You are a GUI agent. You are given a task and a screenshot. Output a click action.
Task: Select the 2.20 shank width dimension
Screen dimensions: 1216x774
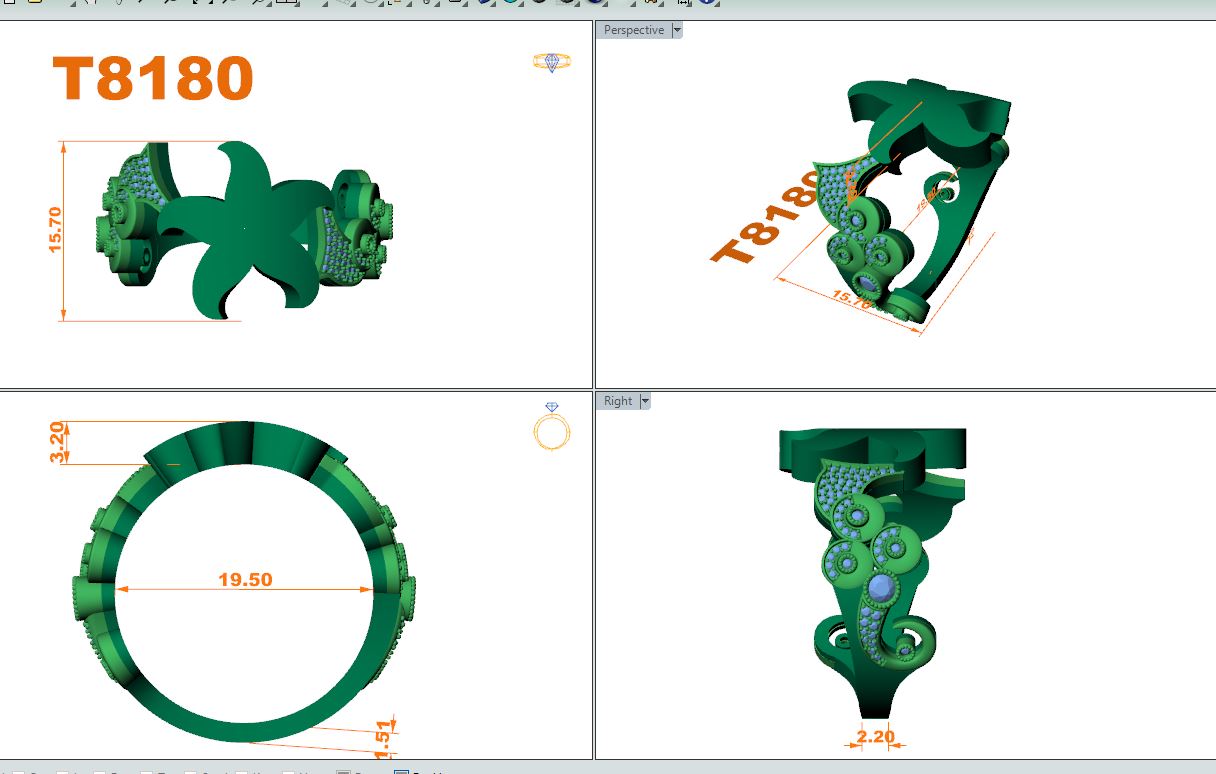point(874,737)
